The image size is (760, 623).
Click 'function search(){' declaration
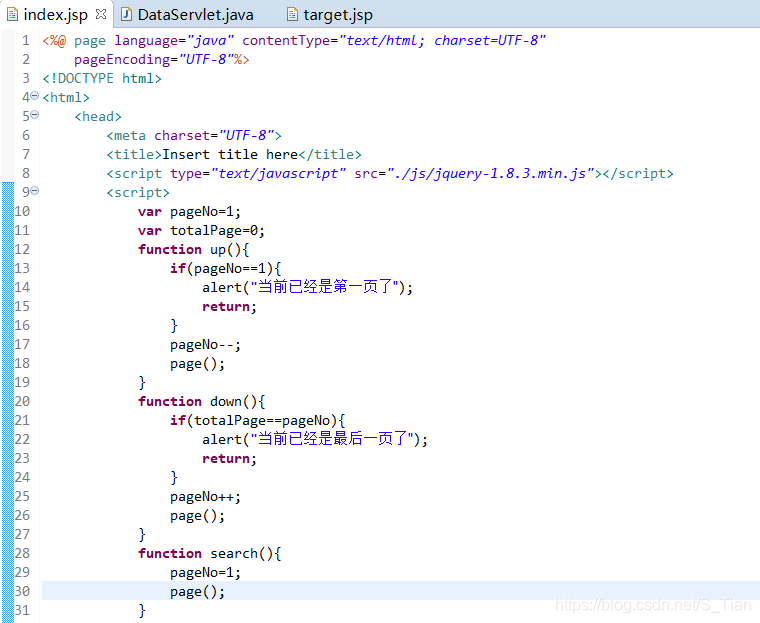[x=209, y=553]
